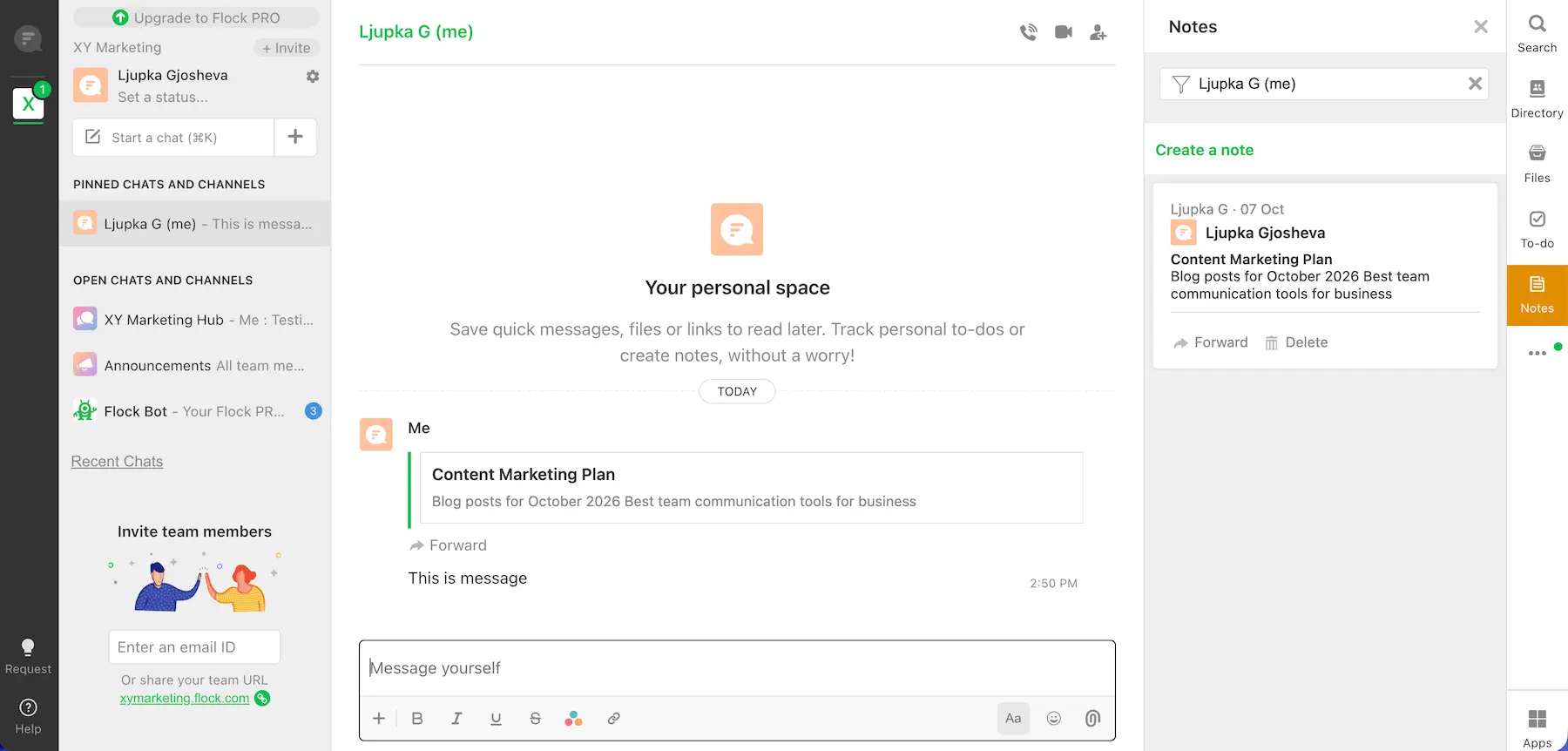1568x751 pixels.
Task: Open the To-do panel
Action: point(1538,229)
